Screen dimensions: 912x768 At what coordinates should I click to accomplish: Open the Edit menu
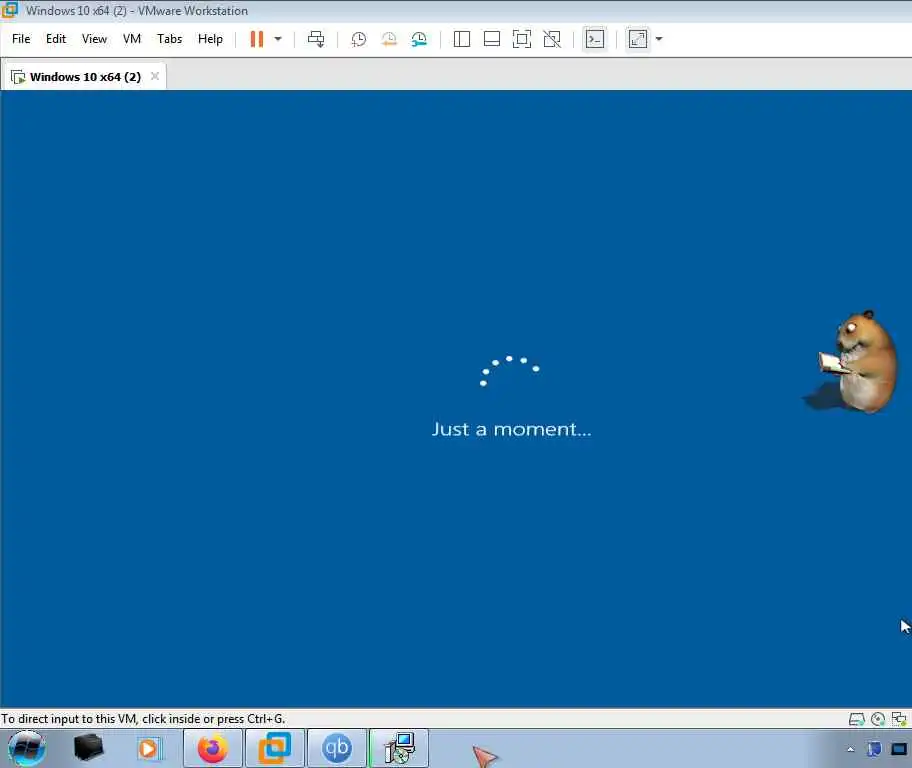[56, 39]
